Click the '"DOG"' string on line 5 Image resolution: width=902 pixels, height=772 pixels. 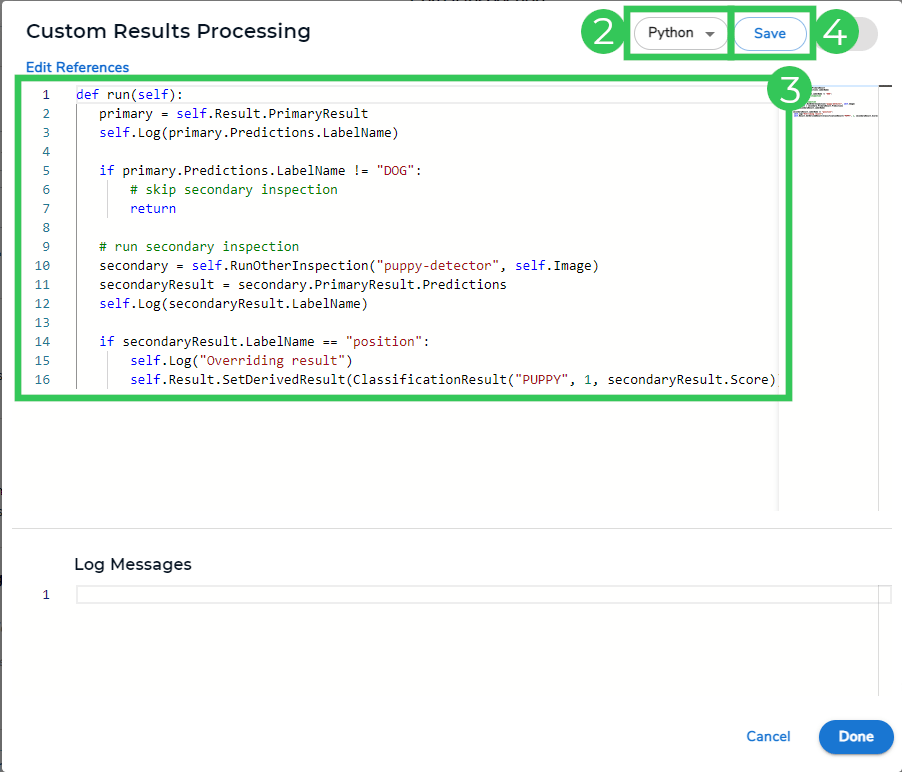pyautogui.click(x=395, y=170)
